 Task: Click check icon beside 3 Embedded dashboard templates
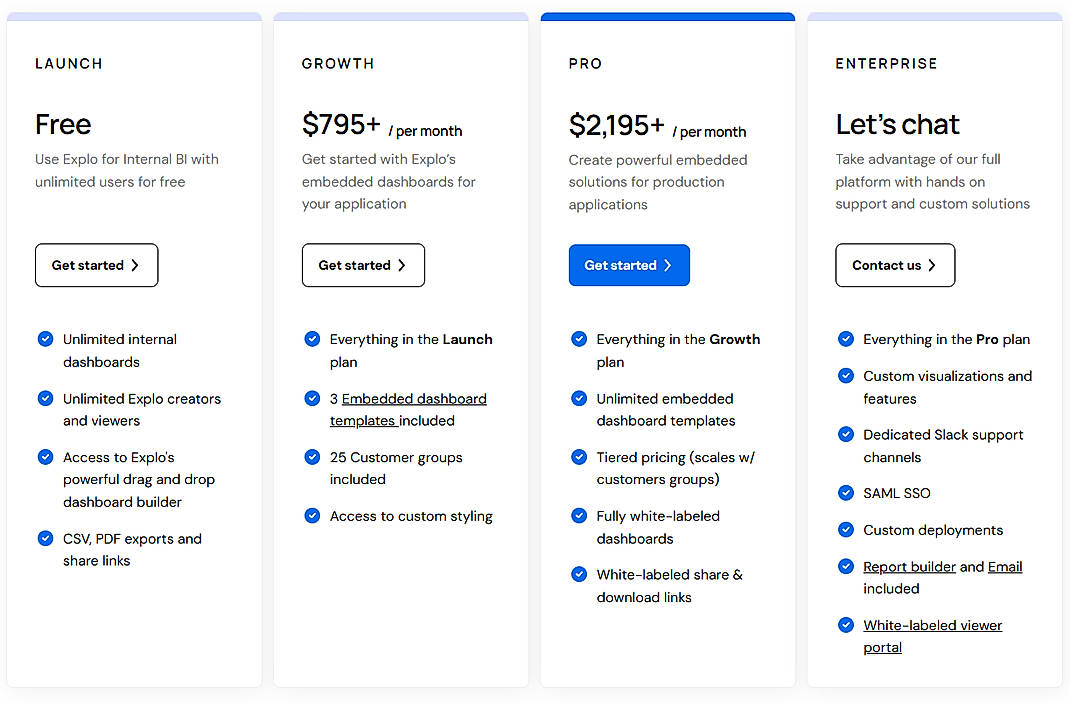pos(313,399)
